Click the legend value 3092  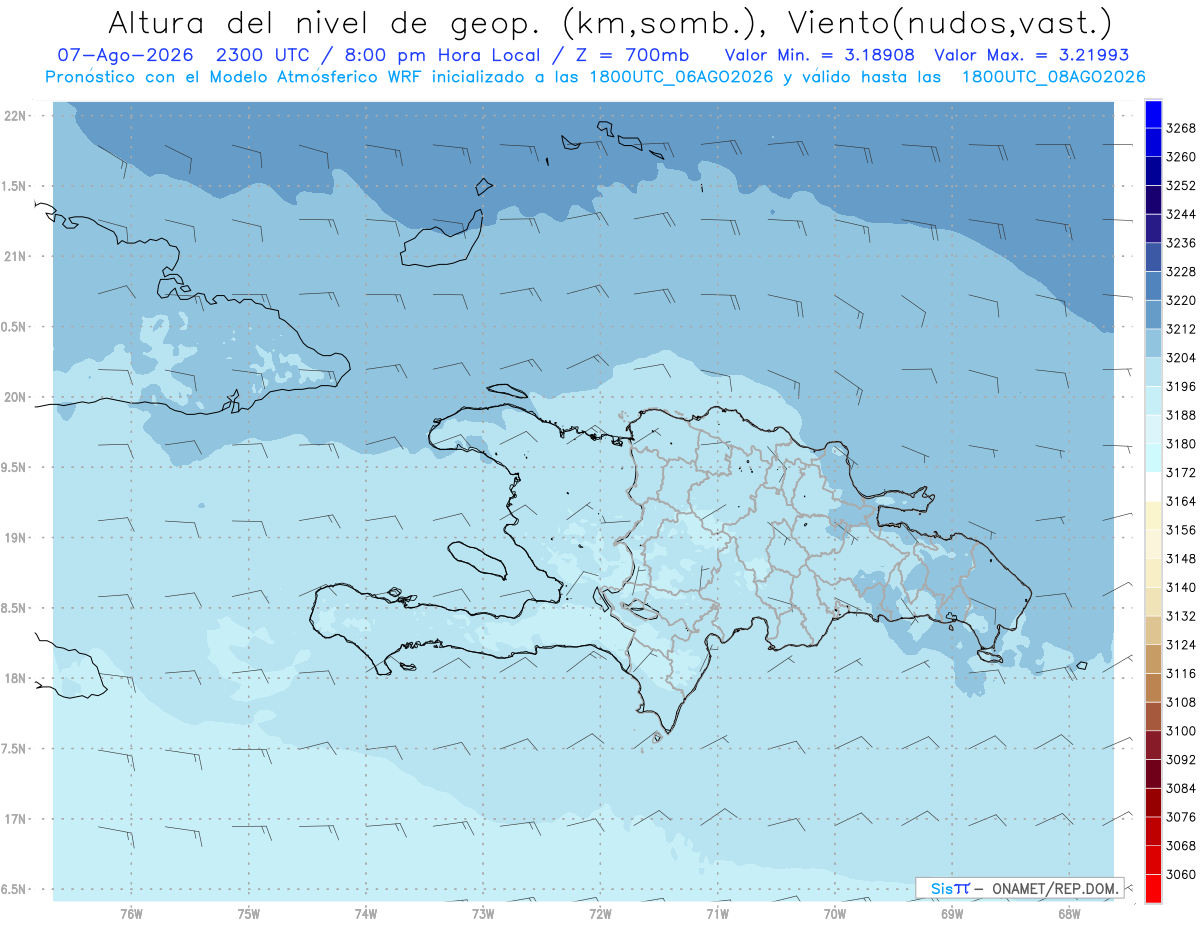[1180, 759]
